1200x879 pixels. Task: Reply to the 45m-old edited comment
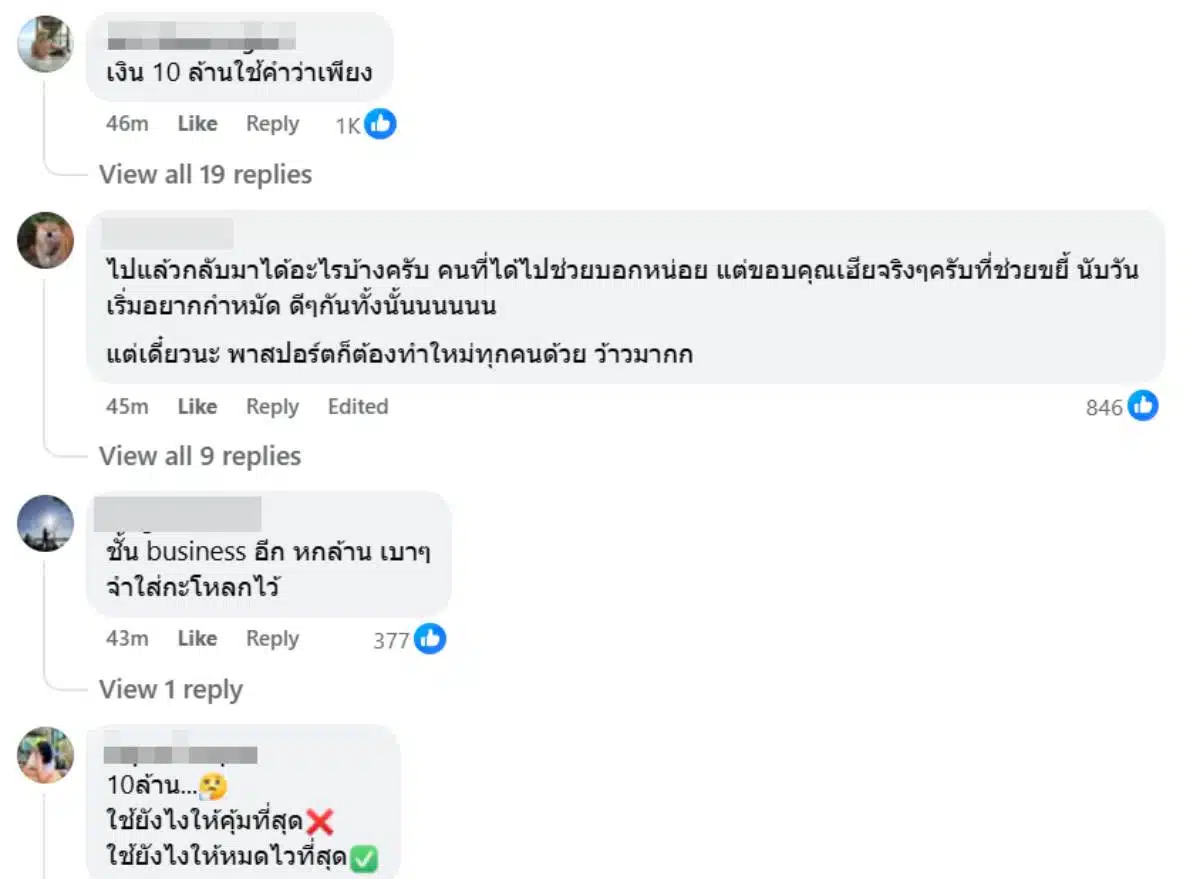tap(272, 406)
